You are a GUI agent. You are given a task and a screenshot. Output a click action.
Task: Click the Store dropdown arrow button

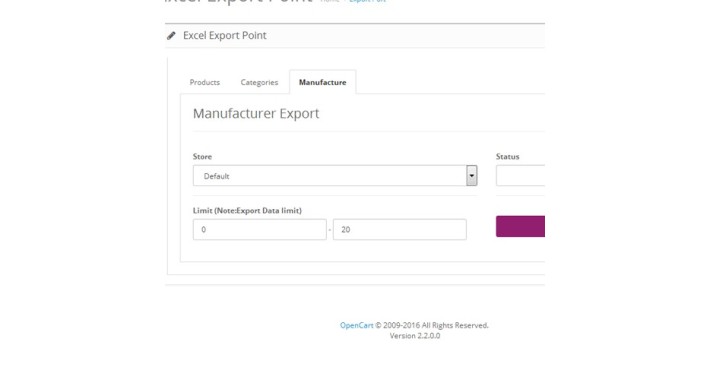[471, 176]
